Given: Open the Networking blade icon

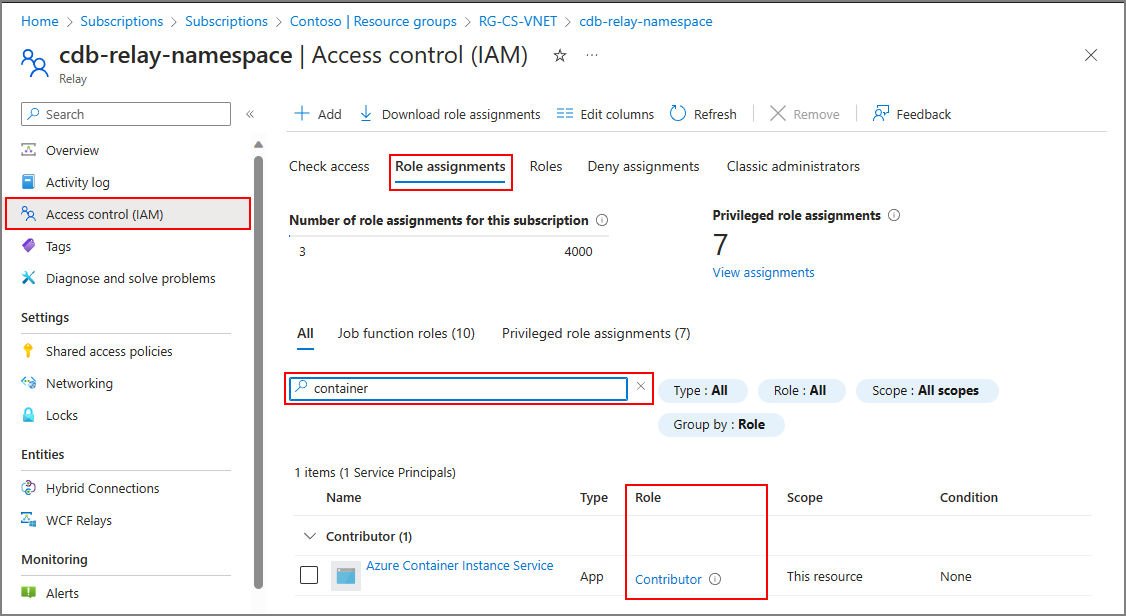Looking at the screenshot, I should (x=27, y=383).
